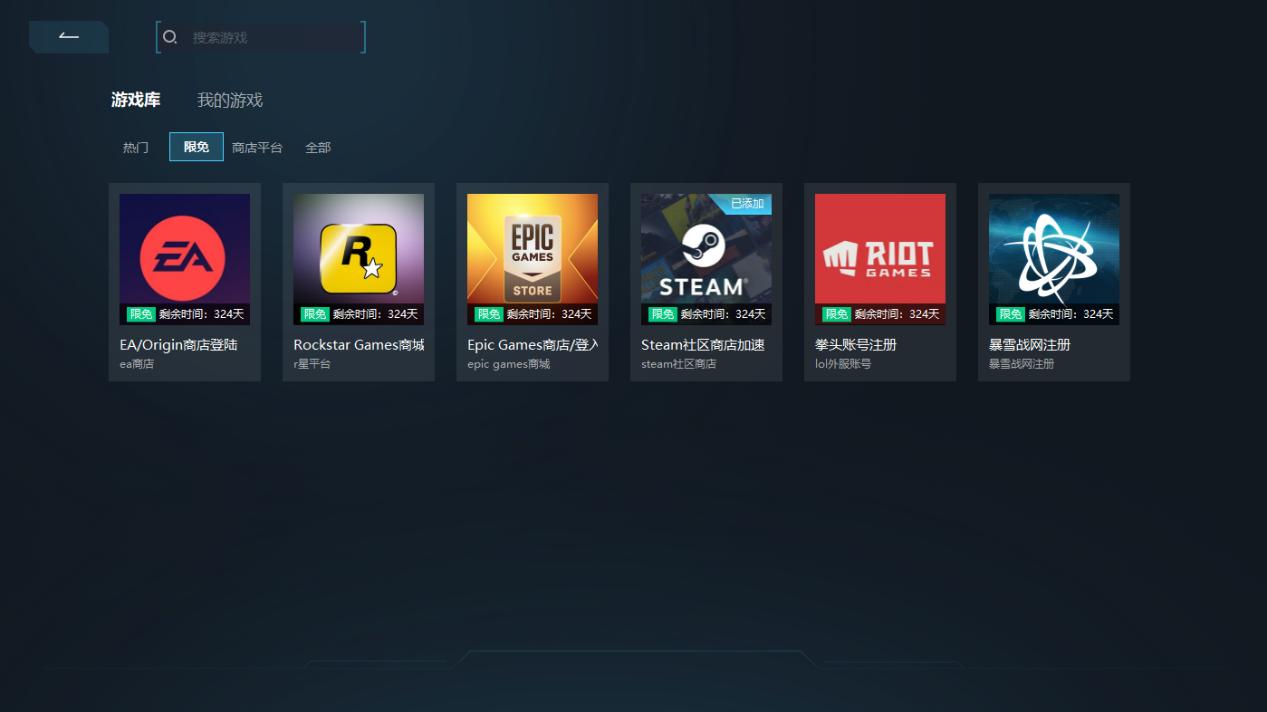Switch to the 我的游戏 tab

click(229, 100)
